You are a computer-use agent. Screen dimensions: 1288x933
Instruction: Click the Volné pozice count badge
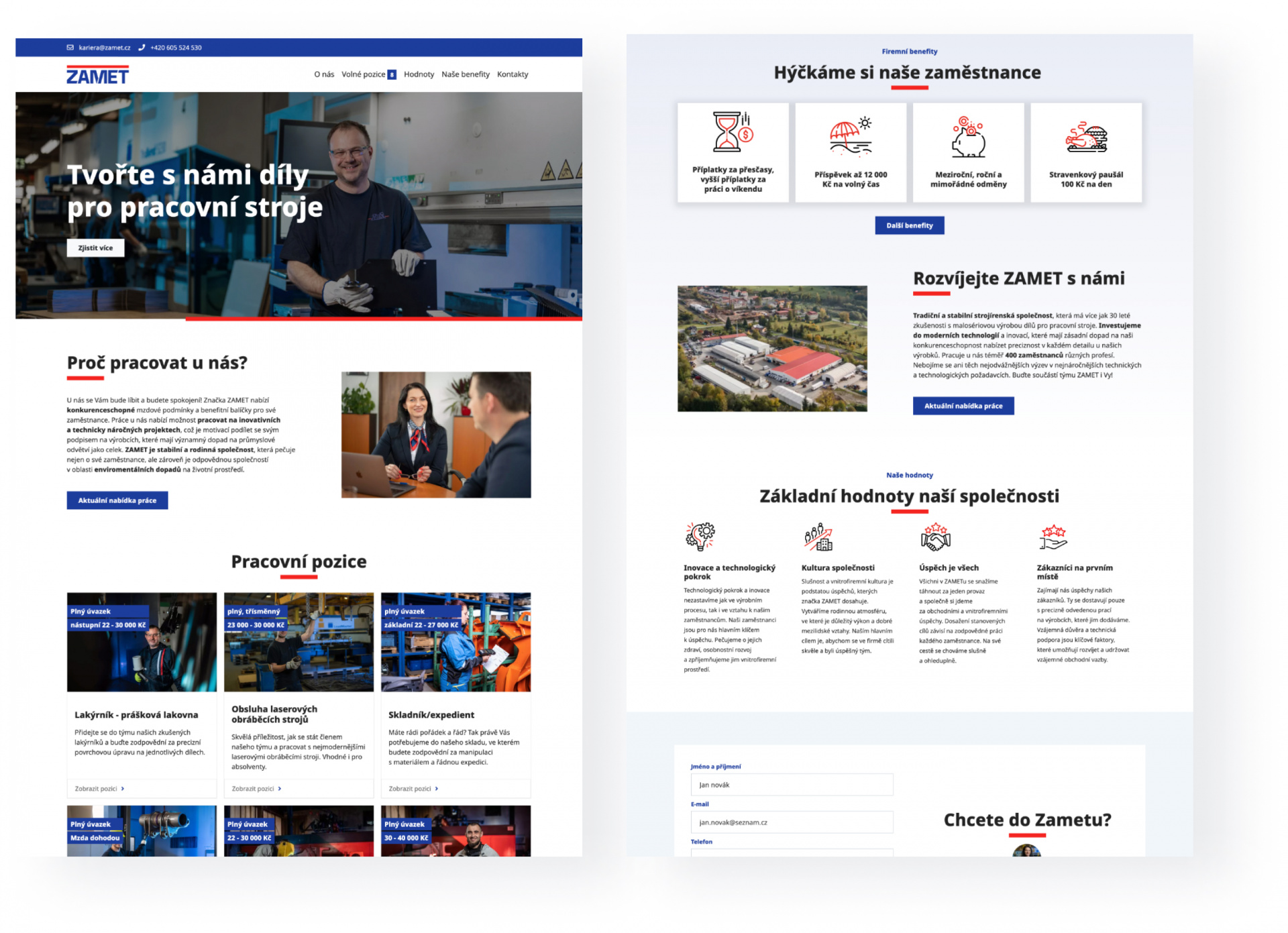(x=392, y=74)
